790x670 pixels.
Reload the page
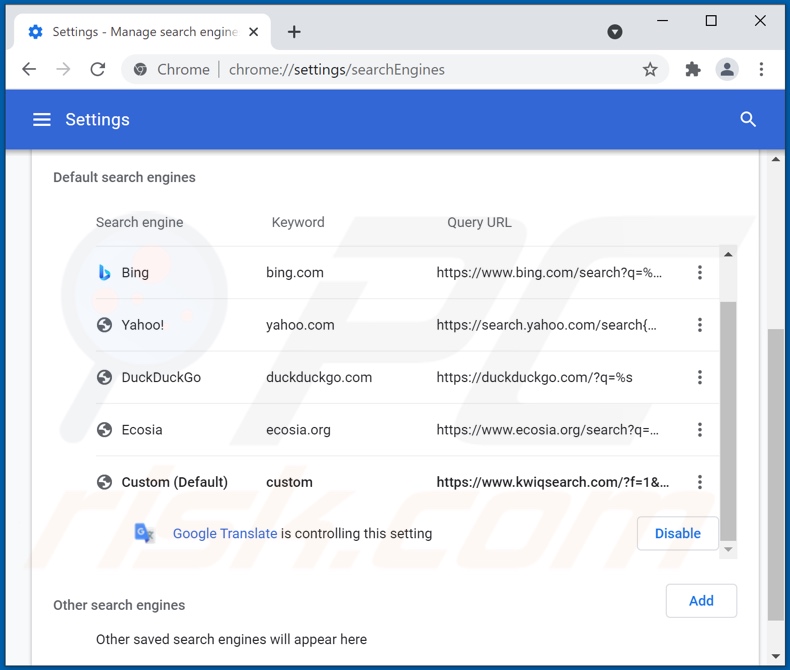click(97, 70)
